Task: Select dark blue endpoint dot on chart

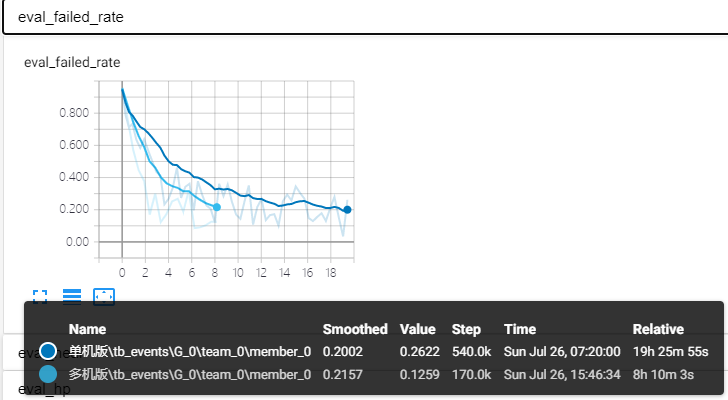Action: coord(347,210)
